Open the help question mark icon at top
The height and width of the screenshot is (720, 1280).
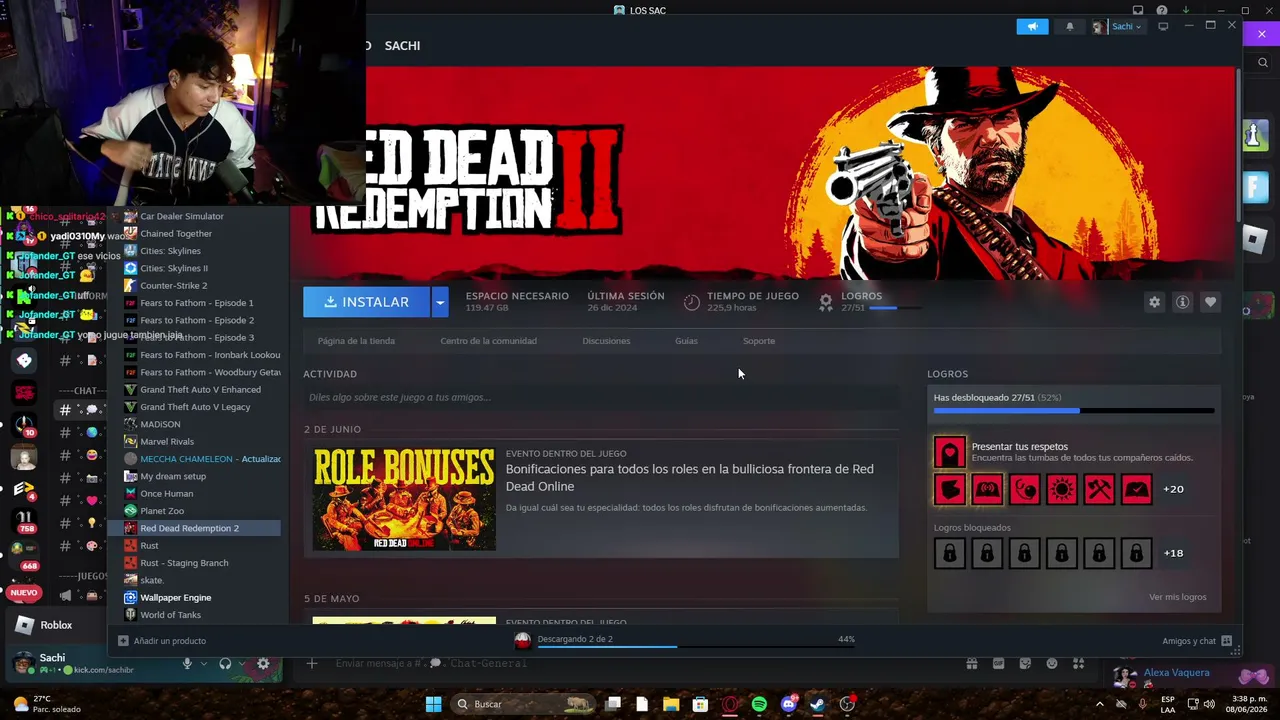pyautogui.click(x=1161, y=10)
